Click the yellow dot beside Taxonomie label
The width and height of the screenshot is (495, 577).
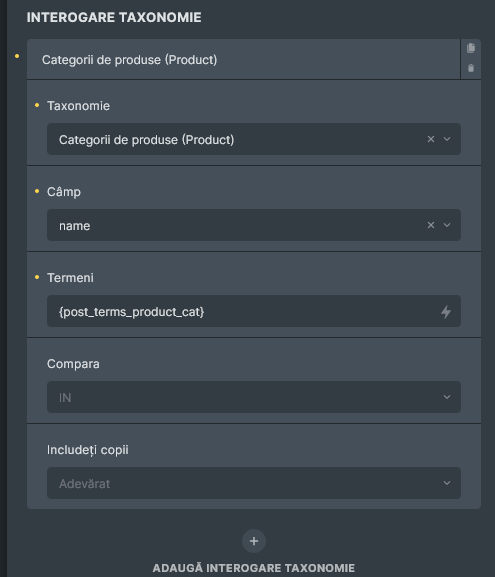tap(37, 105)
